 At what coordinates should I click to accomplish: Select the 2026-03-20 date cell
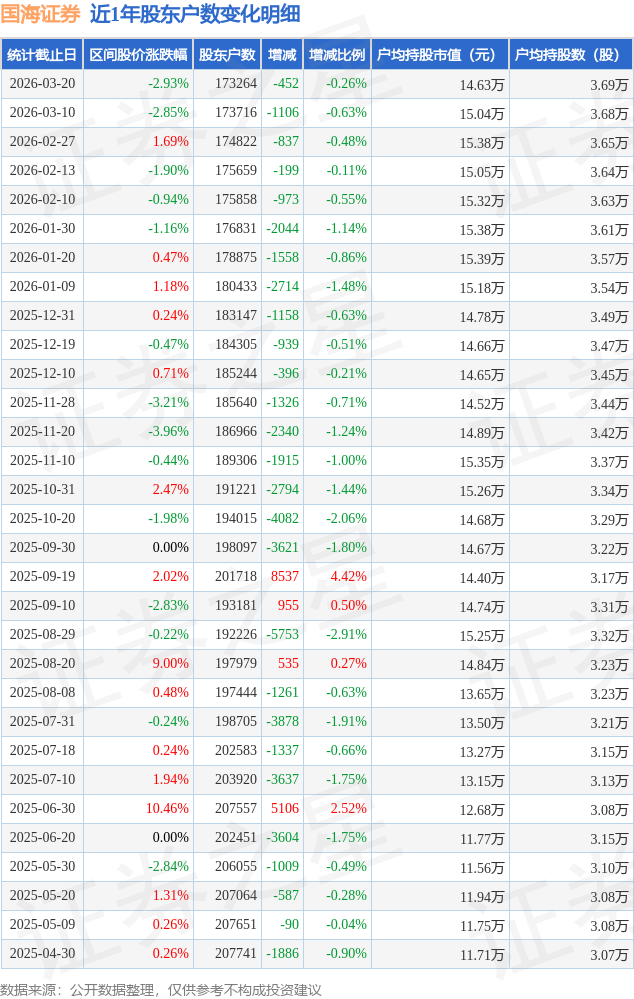tap(42, 84)
